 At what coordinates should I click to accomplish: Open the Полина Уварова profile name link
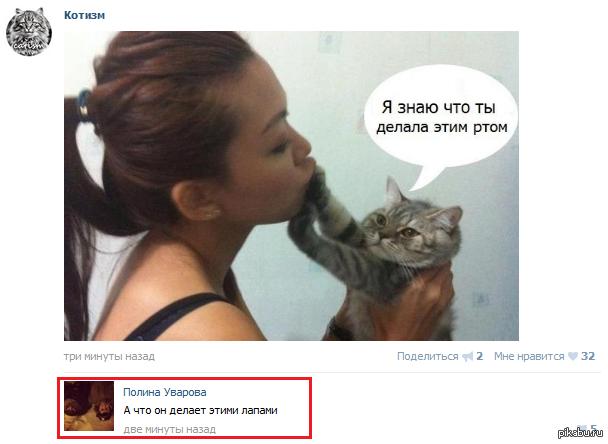pyautogui.click(x=165, y=392)
